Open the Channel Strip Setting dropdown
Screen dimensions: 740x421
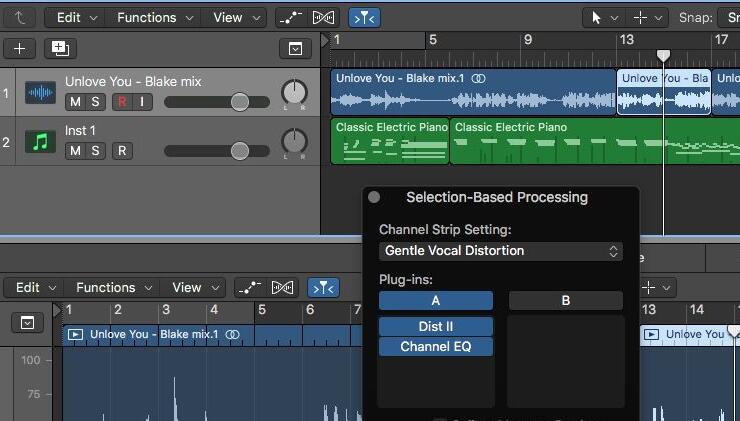(501, 251)
